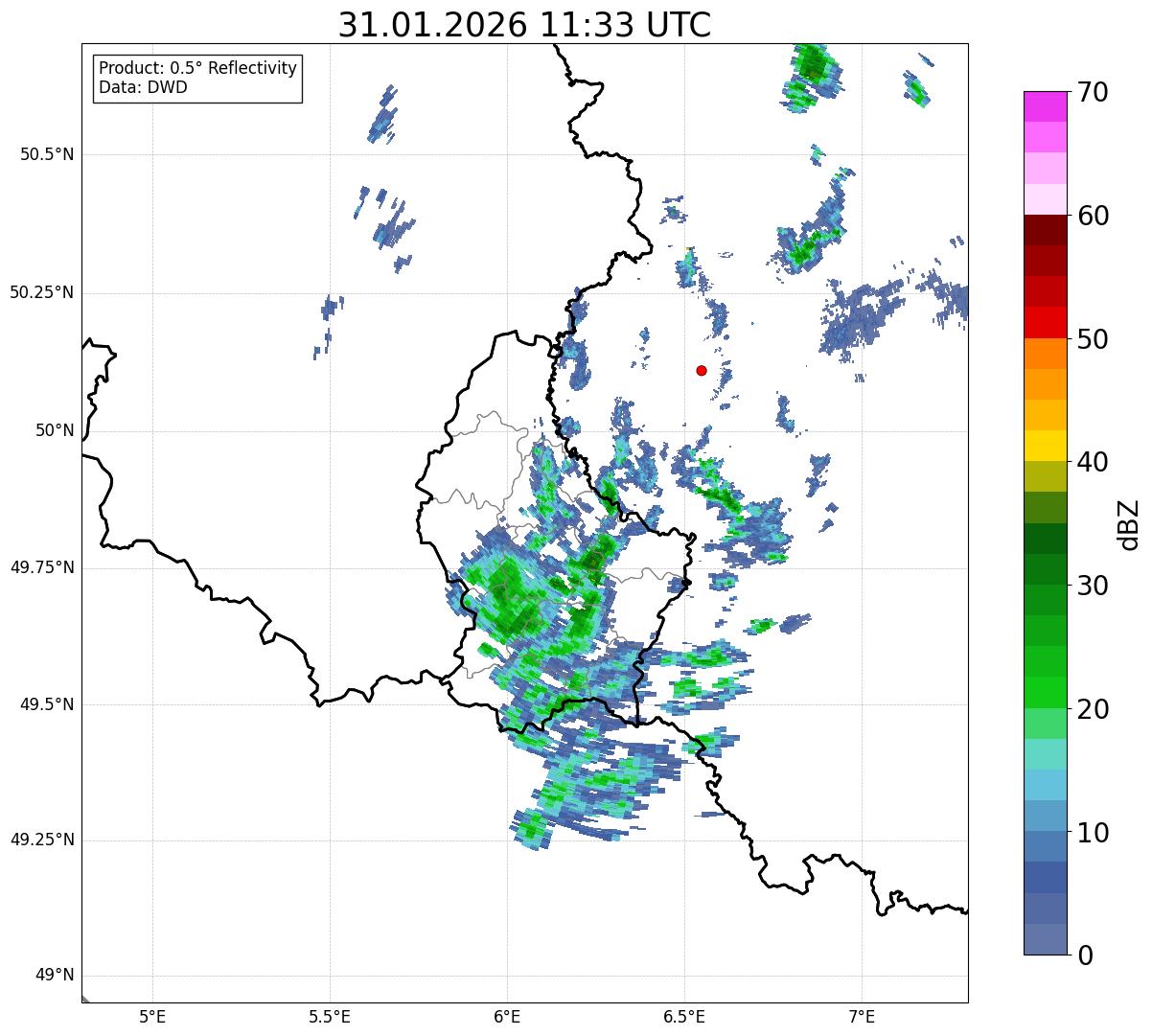
Task: Click the 49.75°N latitude label
Action: (x=42, y=568)
